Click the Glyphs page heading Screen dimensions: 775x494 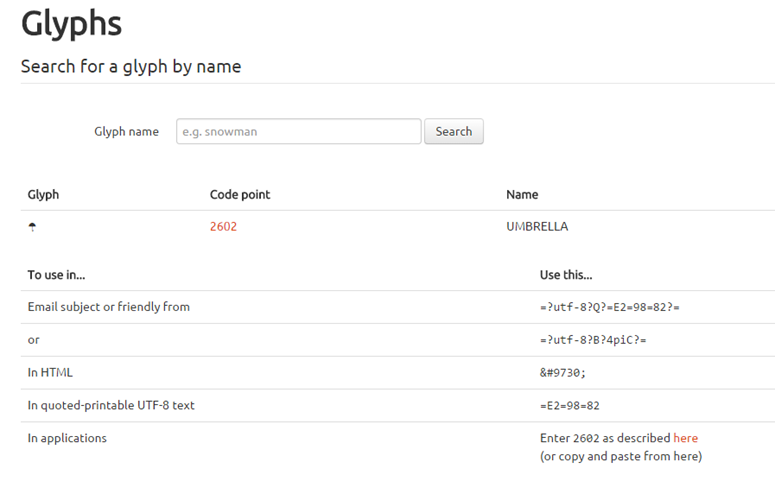72,24
